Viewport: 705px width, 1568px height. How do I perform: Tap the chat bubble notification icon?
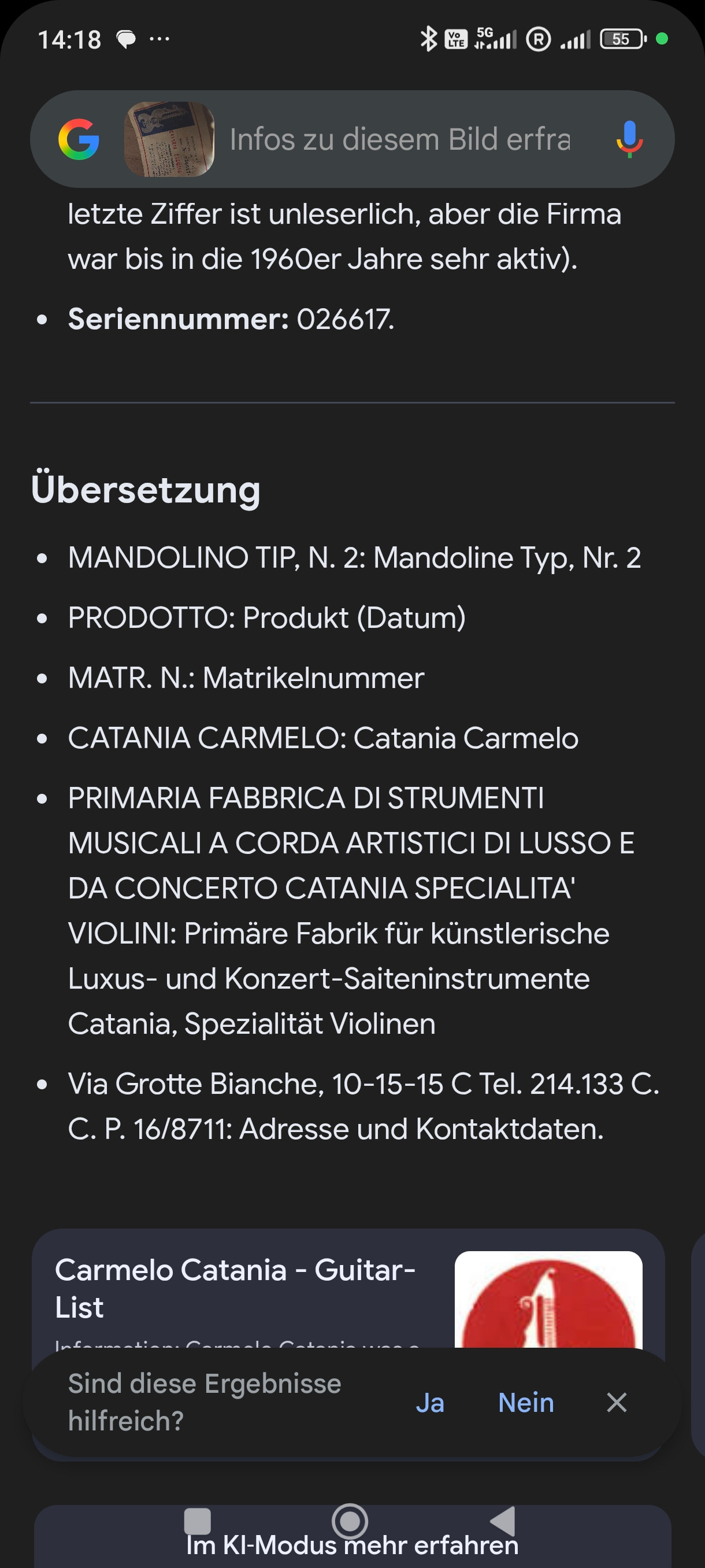click(x=126, y=39)
